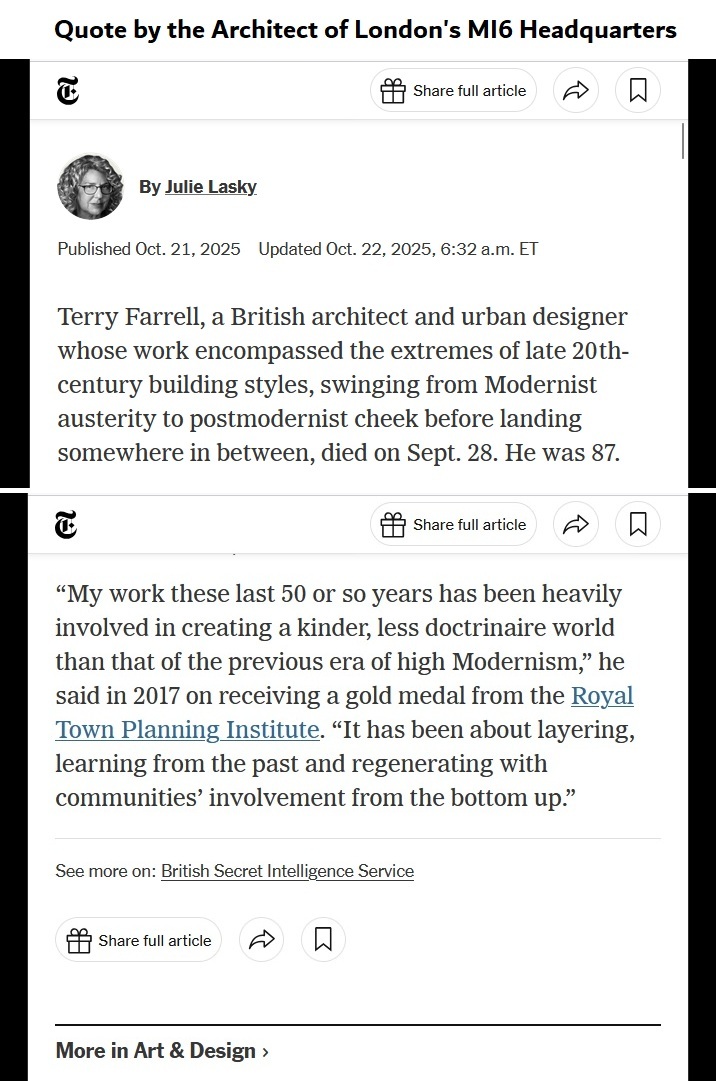Click gift icon in share button below article

[79, 940]
